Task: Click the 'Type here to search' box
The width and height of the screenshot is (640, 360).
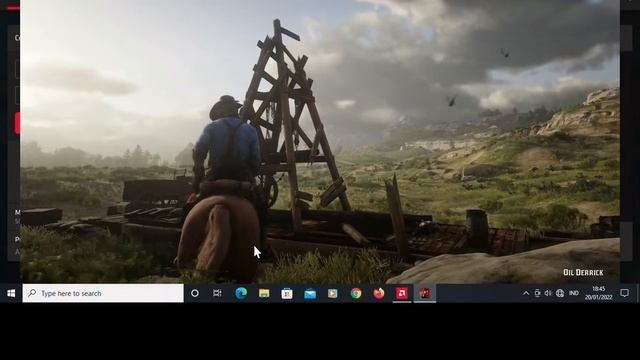Action: pyautogui.click(x=103, y=293)
